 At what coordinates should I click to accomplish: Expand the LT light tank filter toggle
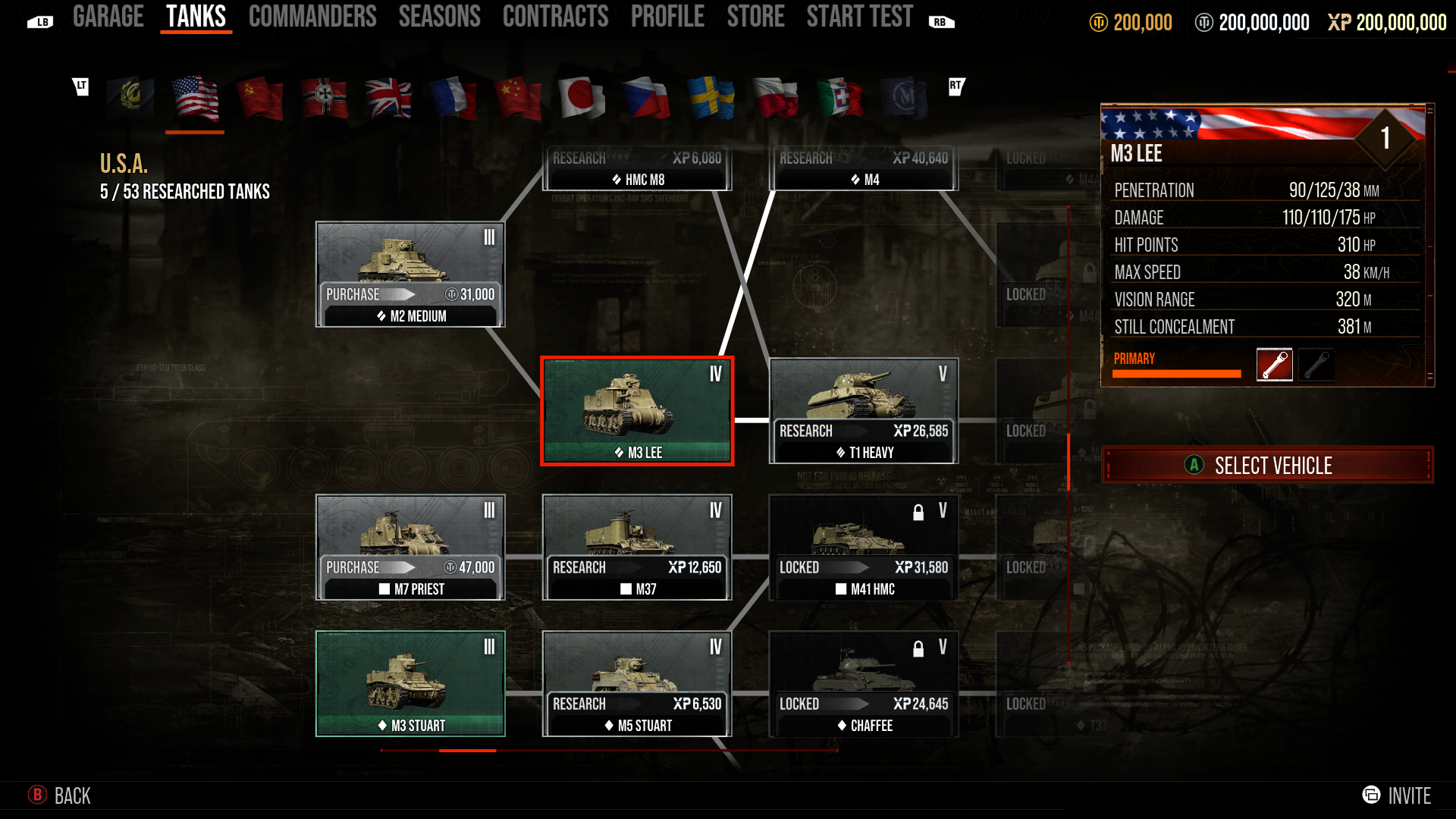click(79, 85)
